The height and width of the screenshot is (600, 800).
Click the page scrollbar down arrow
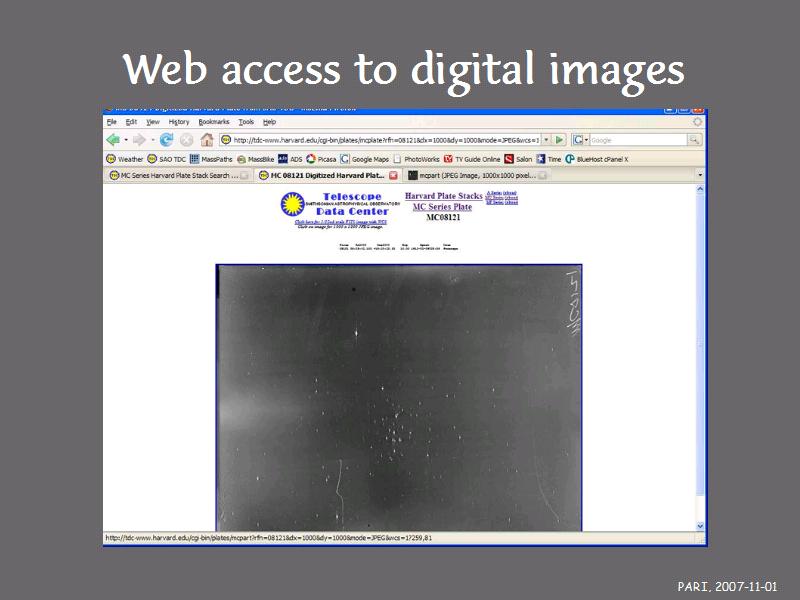700,526
